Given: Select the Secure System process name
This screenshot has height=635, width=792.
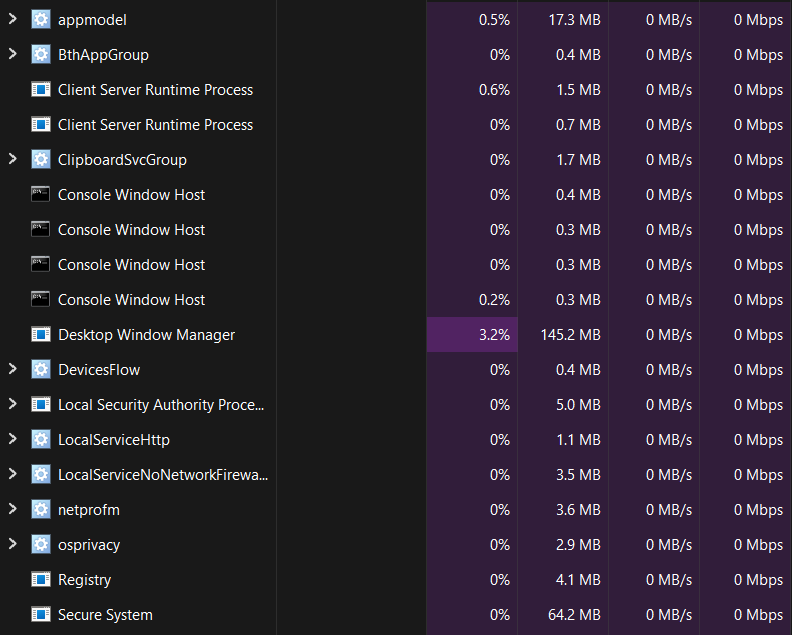Looking at the screenshot, I should [x=105, y=615].
